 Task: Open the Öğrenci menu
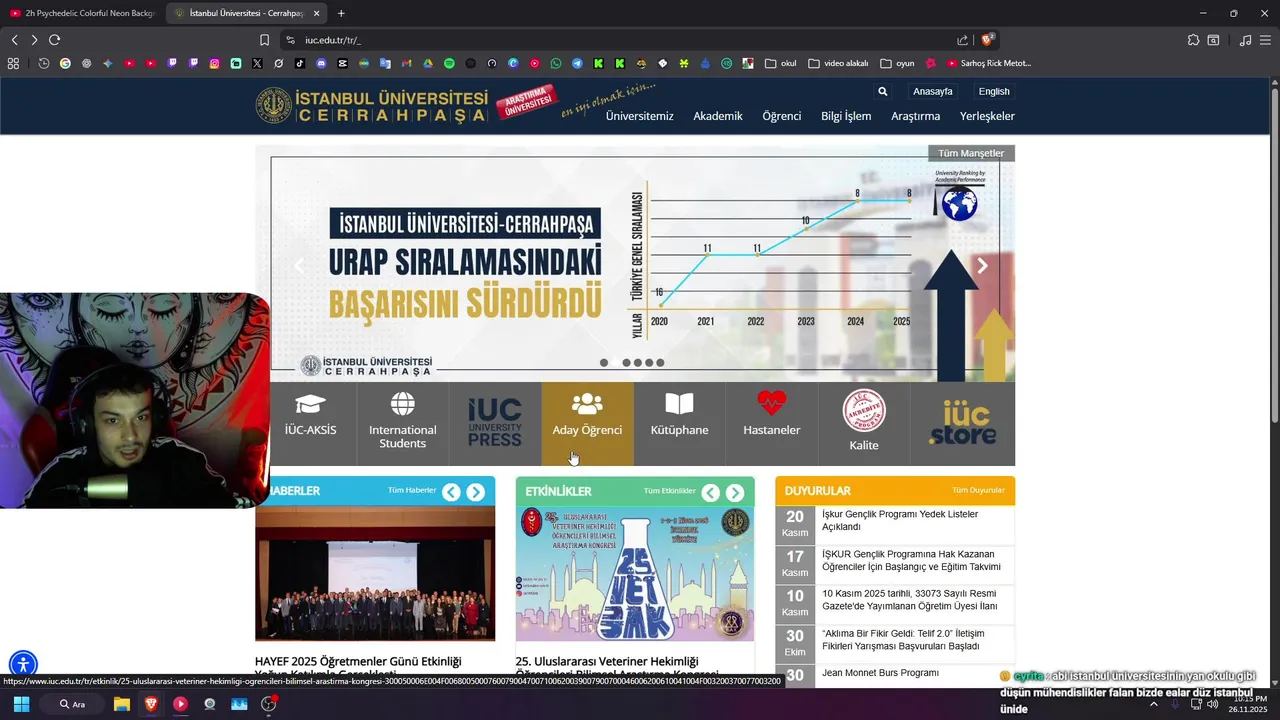(x=782, y=116)
